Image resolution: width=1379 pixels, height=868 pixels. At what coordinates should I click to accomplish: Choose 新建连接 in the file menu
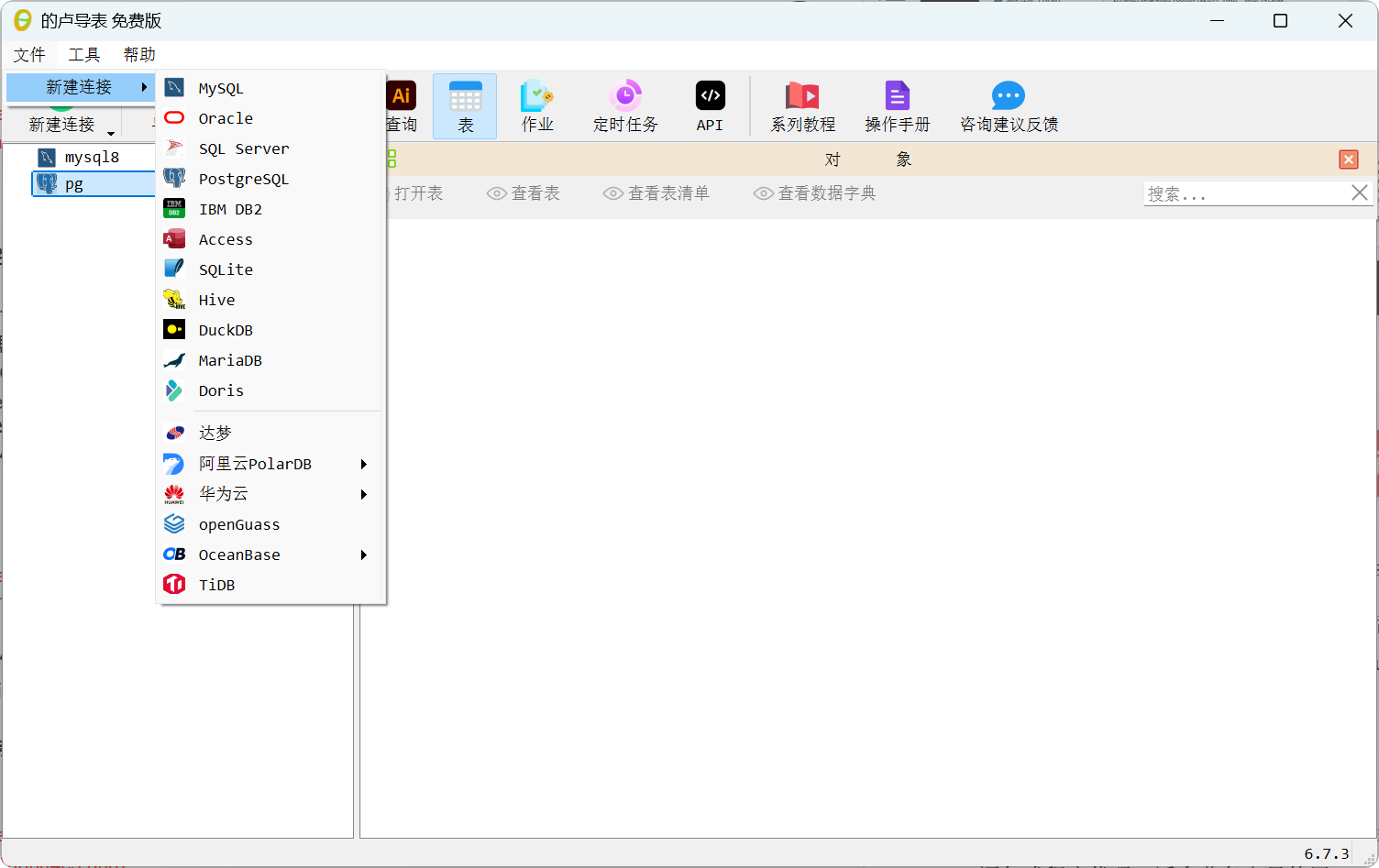[x=80, y=87]
